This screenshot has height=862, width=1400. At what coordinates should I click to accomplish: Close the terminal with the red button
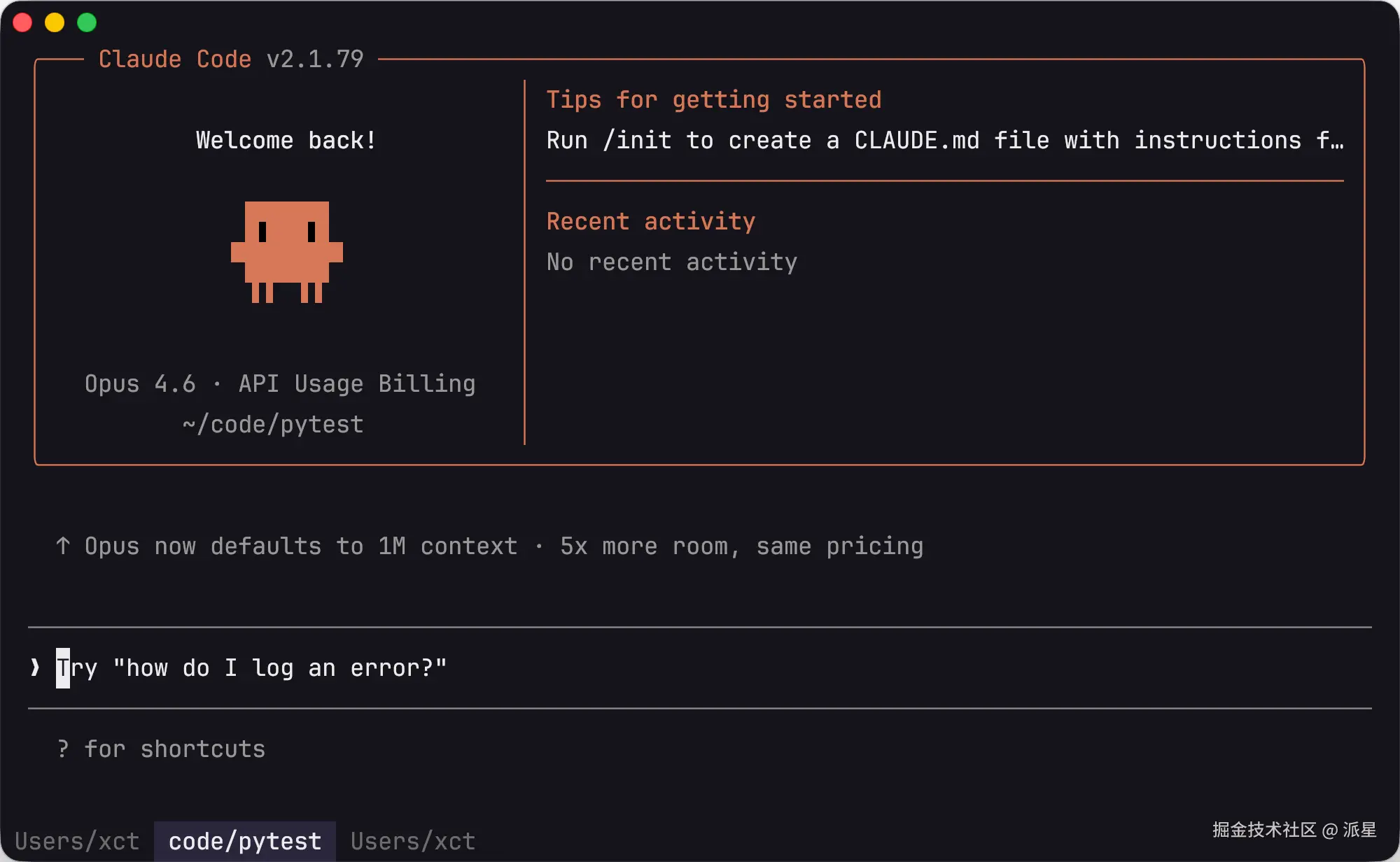pos(22,22)
